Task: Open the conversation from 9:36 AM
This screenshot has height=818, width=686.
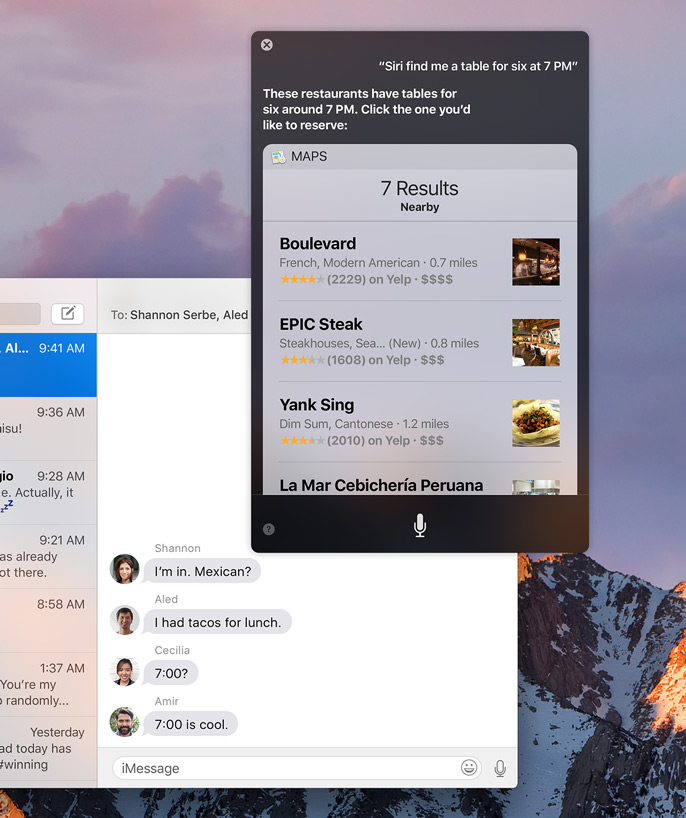Action: (x=48, y=429)
